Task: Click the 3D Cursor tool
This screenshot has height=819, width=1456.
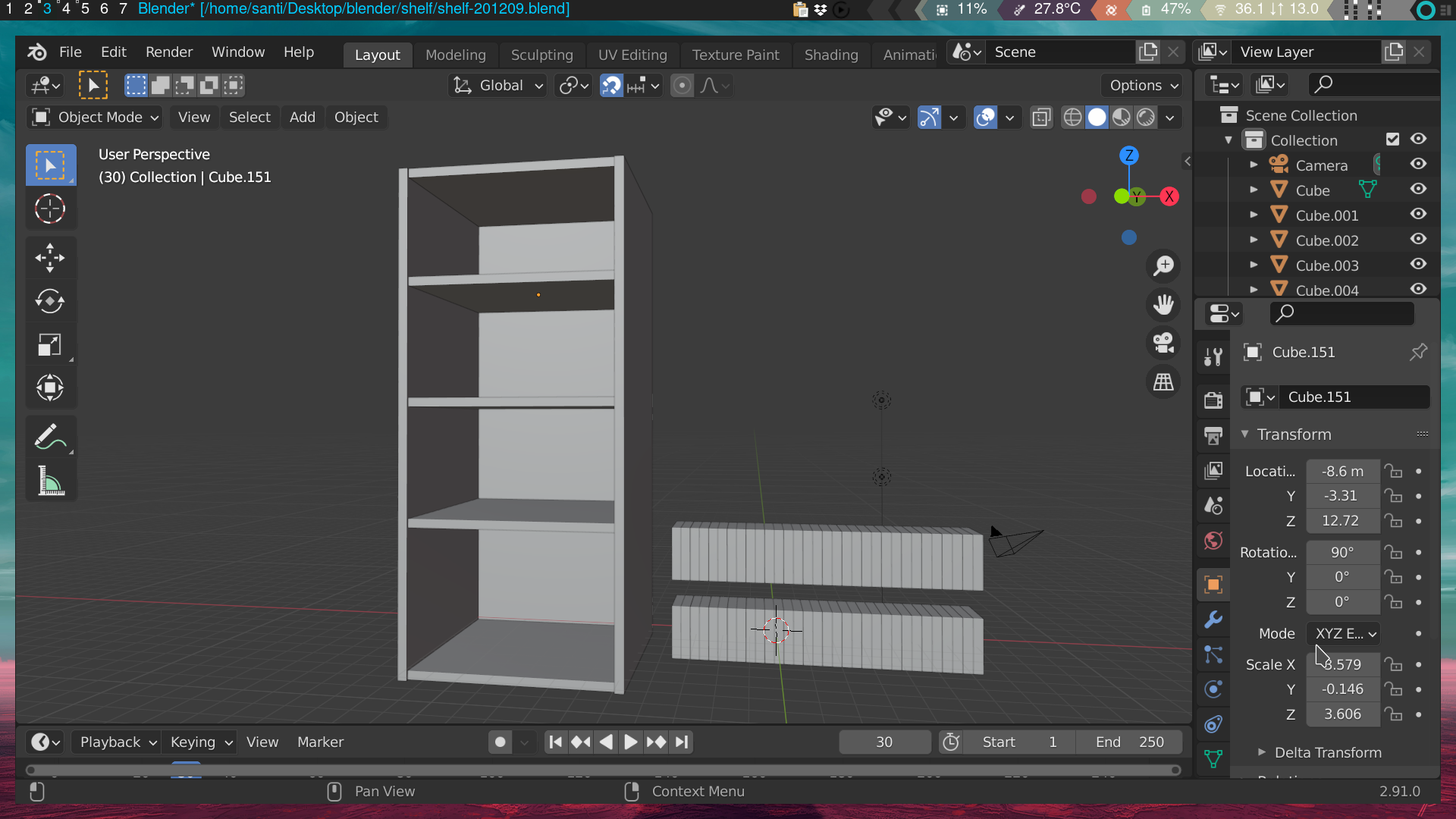Action: 50,209
